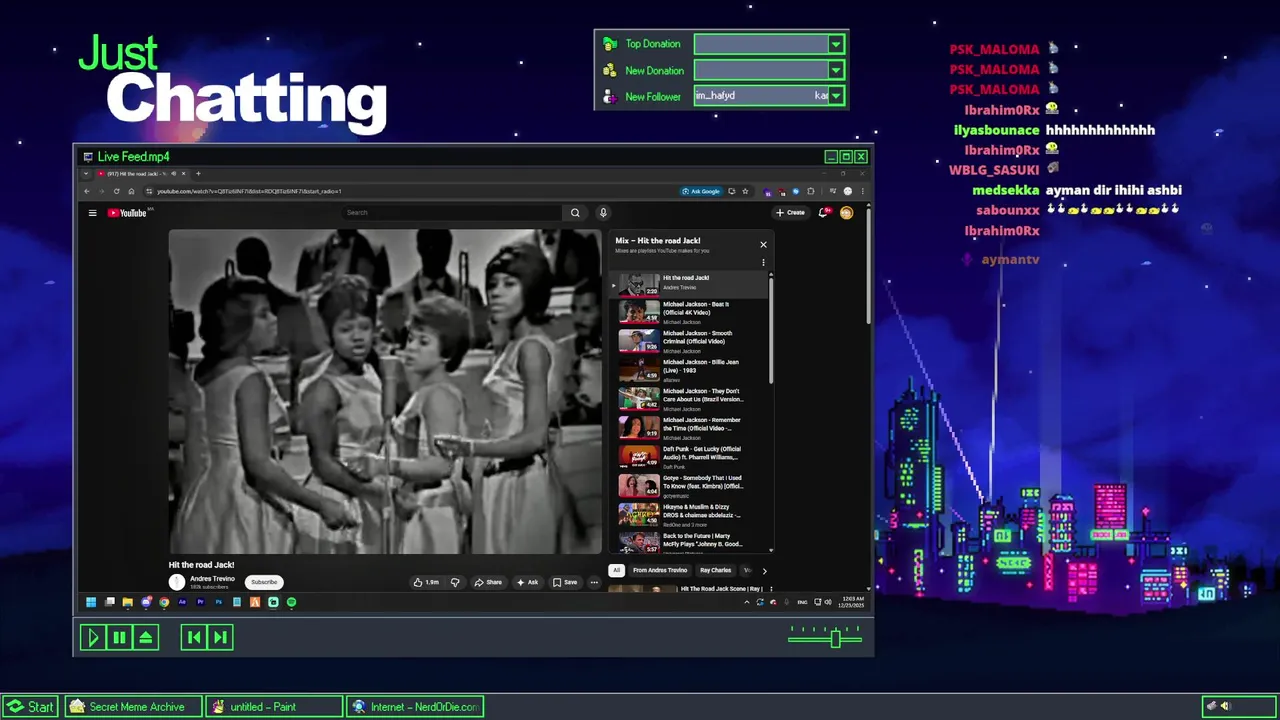Open Internet - NerdOrDie.com from the taskbar
1280x720 pixels.
[x=415, y=707]
